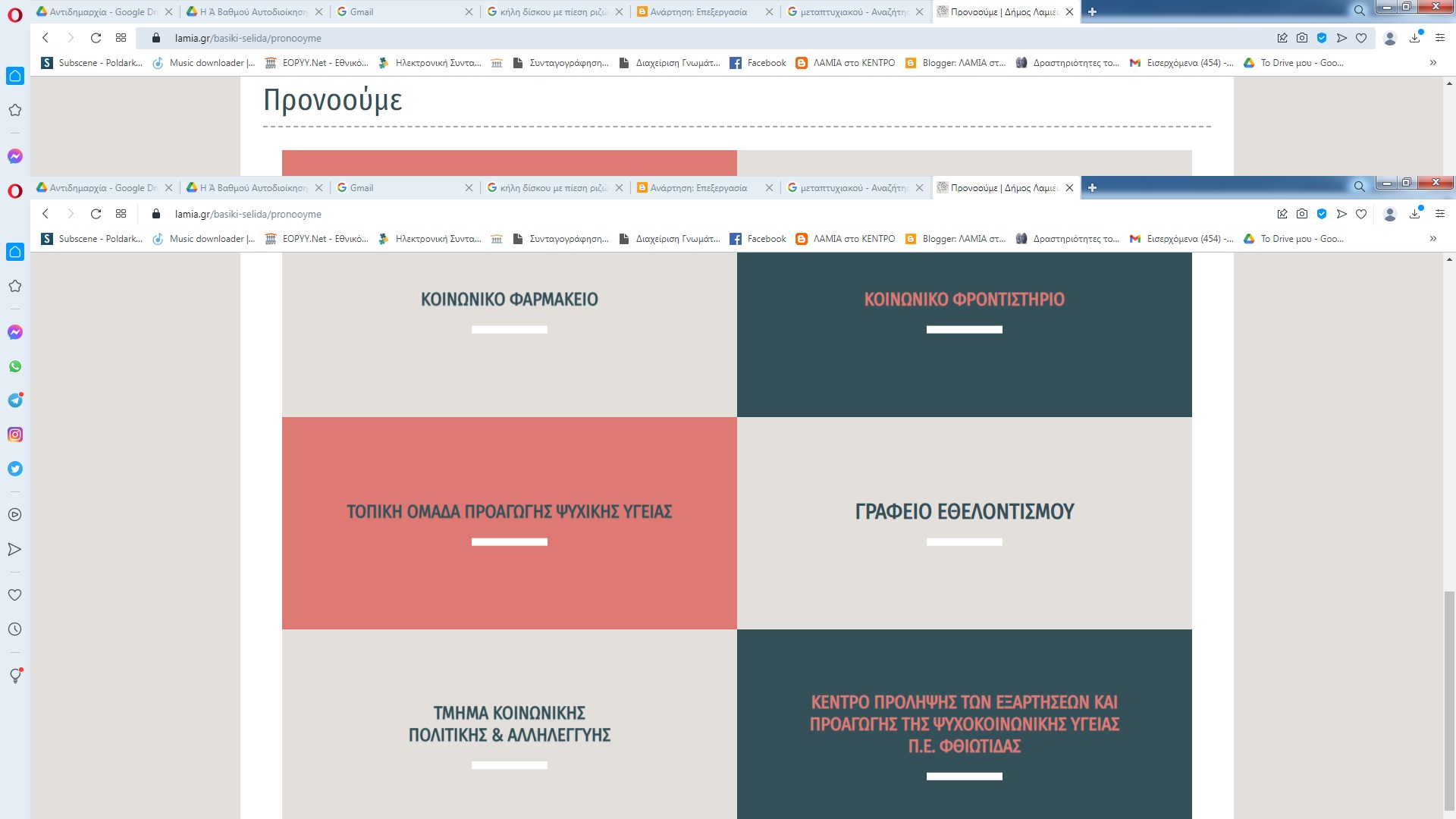1456x819 pixels.
Task: Click the Προνοούμε page heading
Action: tap(332, 100)
